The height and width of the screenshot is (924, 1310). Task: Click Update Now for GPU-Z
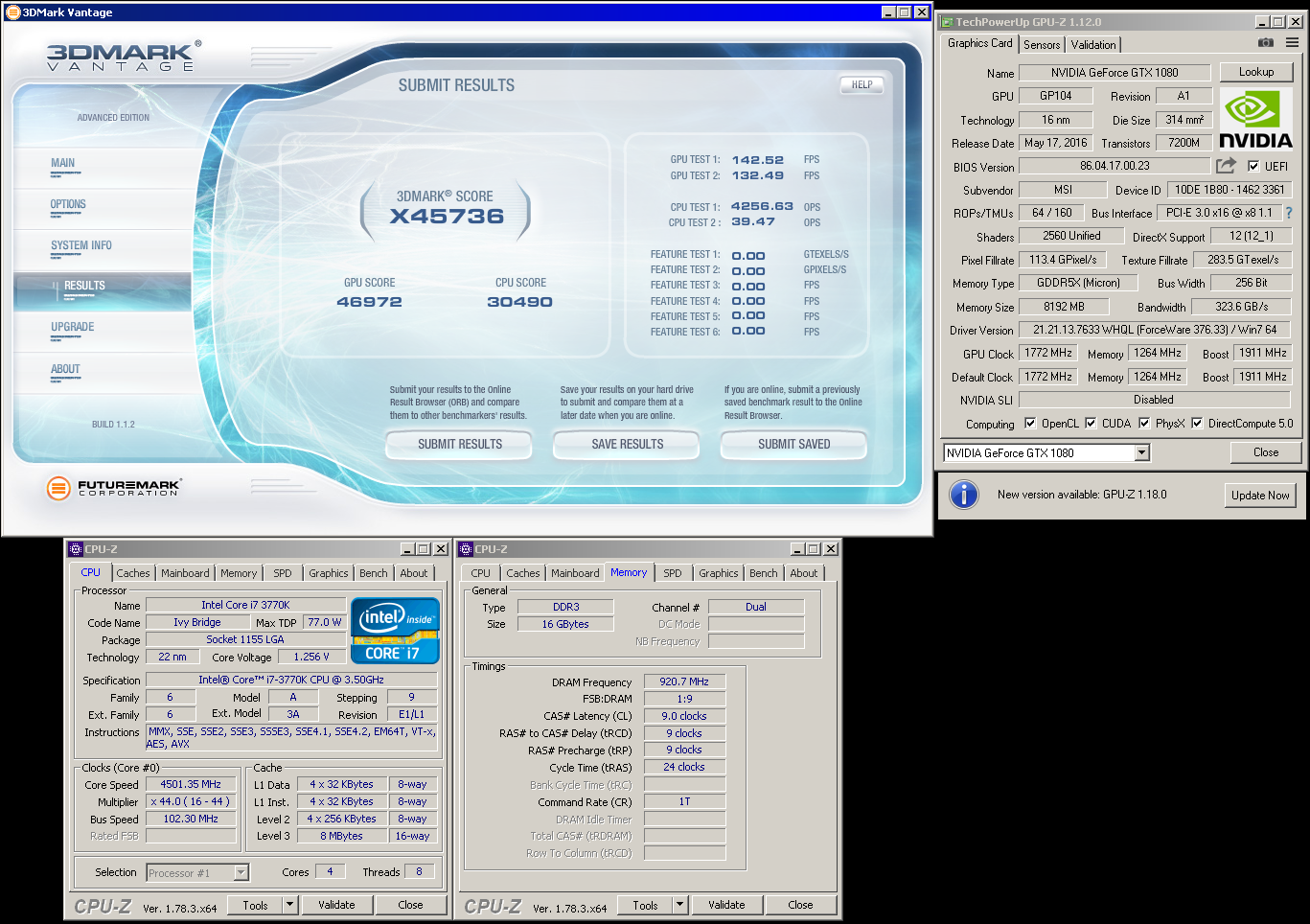pyautogui.click(x=1260, y=496)
